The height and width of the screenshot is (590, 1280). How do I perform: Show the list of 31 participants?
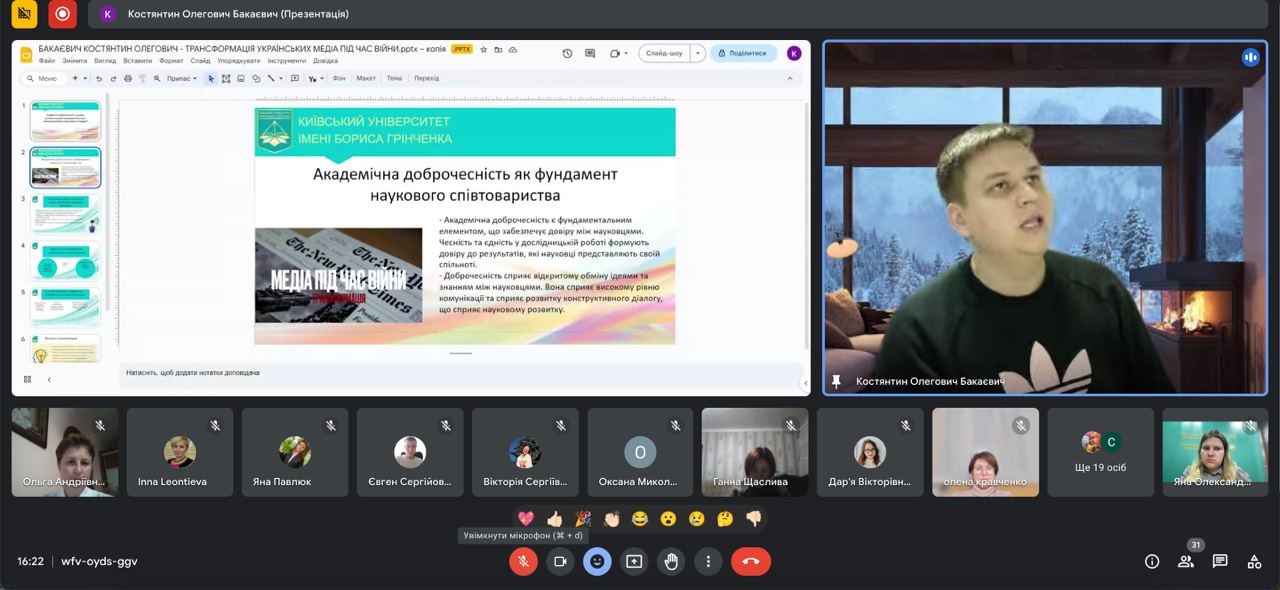1186,562
